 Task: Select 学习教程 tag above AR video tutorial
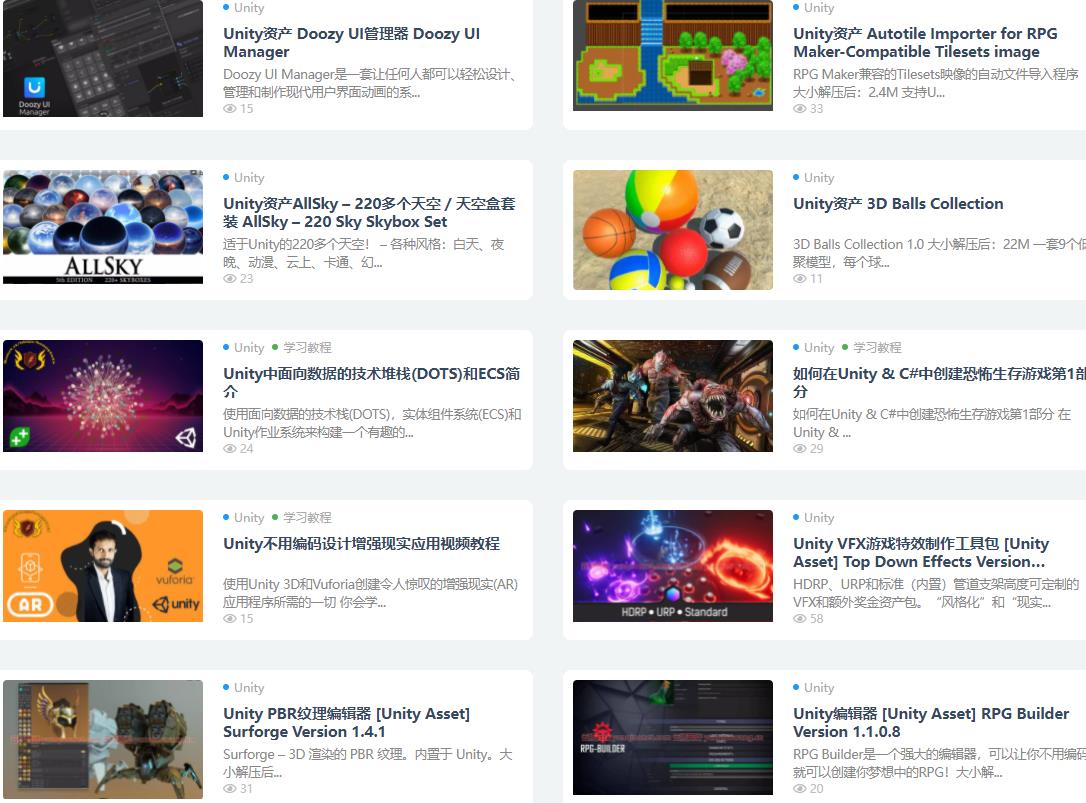pos(307,517)
